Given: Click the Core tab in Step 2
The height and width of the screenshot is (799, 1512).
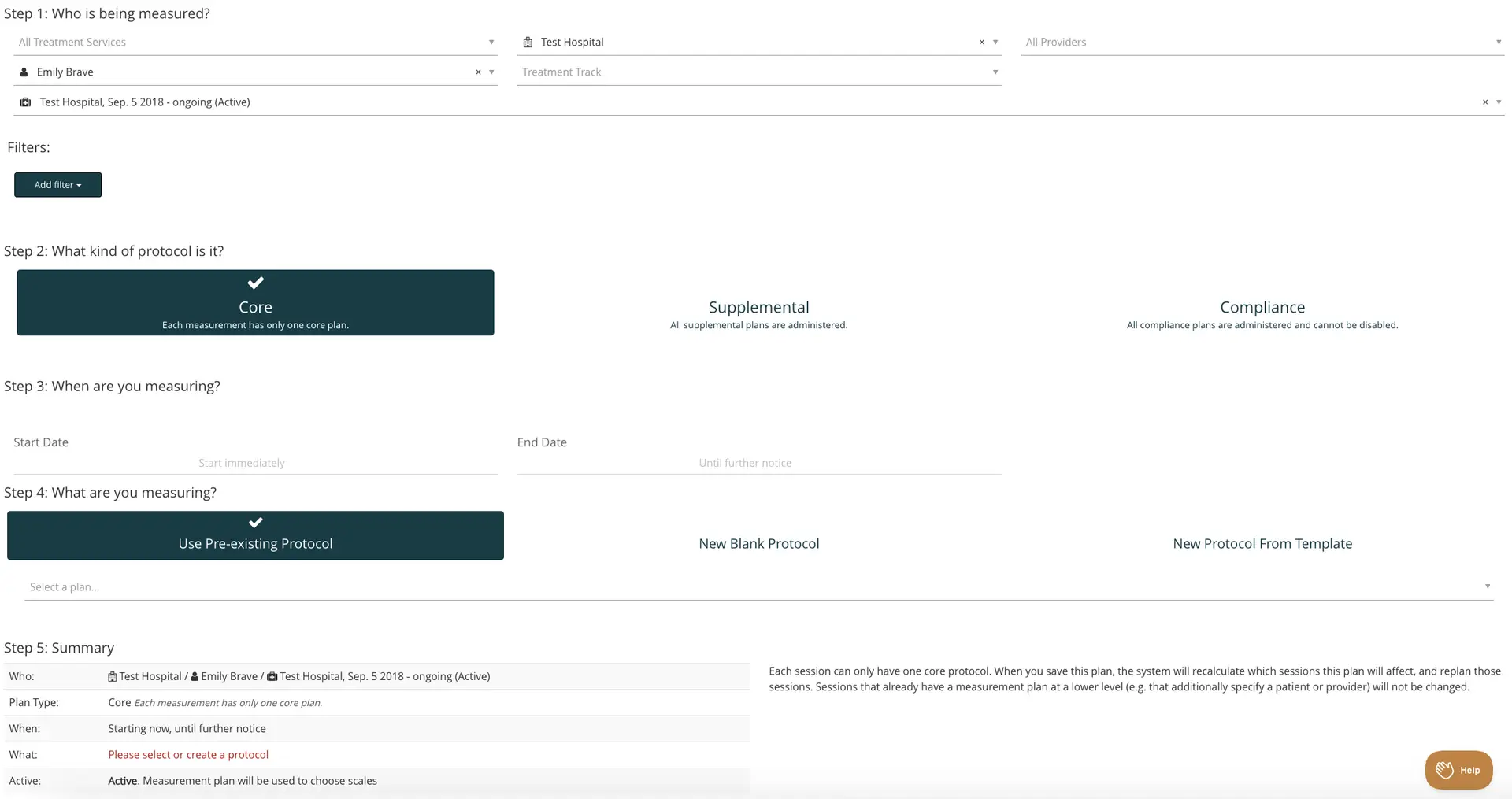Looking at the screenshot, I should (255, 307).
